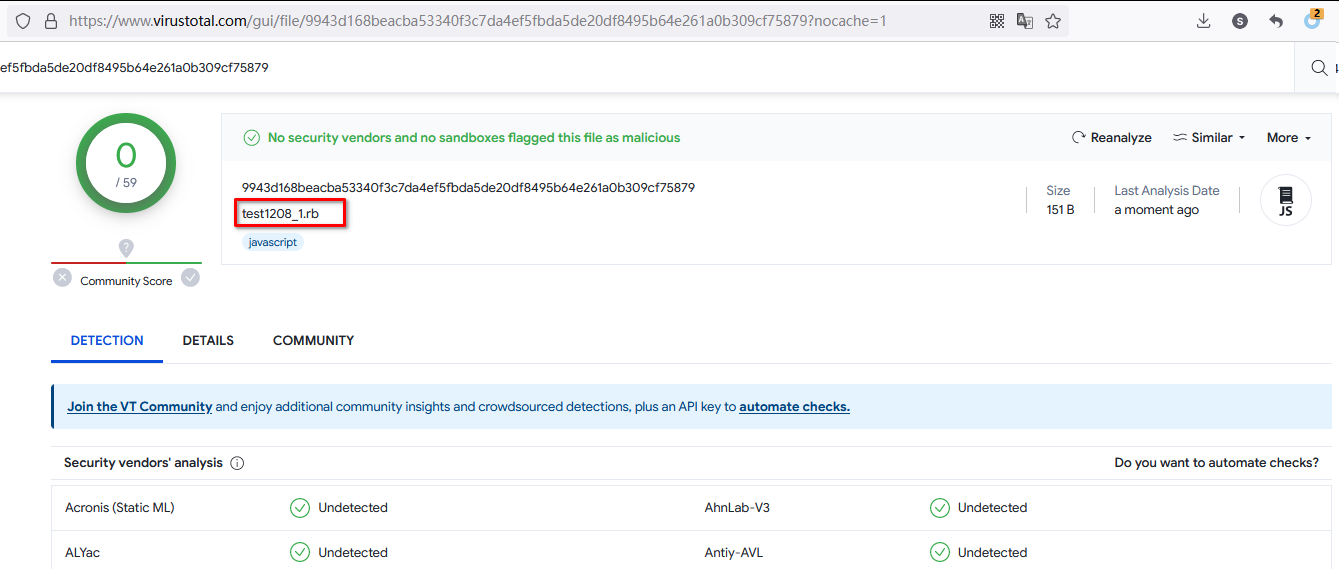
Task: Select the DETECTION tab
Action: click(x=107, y=341)
